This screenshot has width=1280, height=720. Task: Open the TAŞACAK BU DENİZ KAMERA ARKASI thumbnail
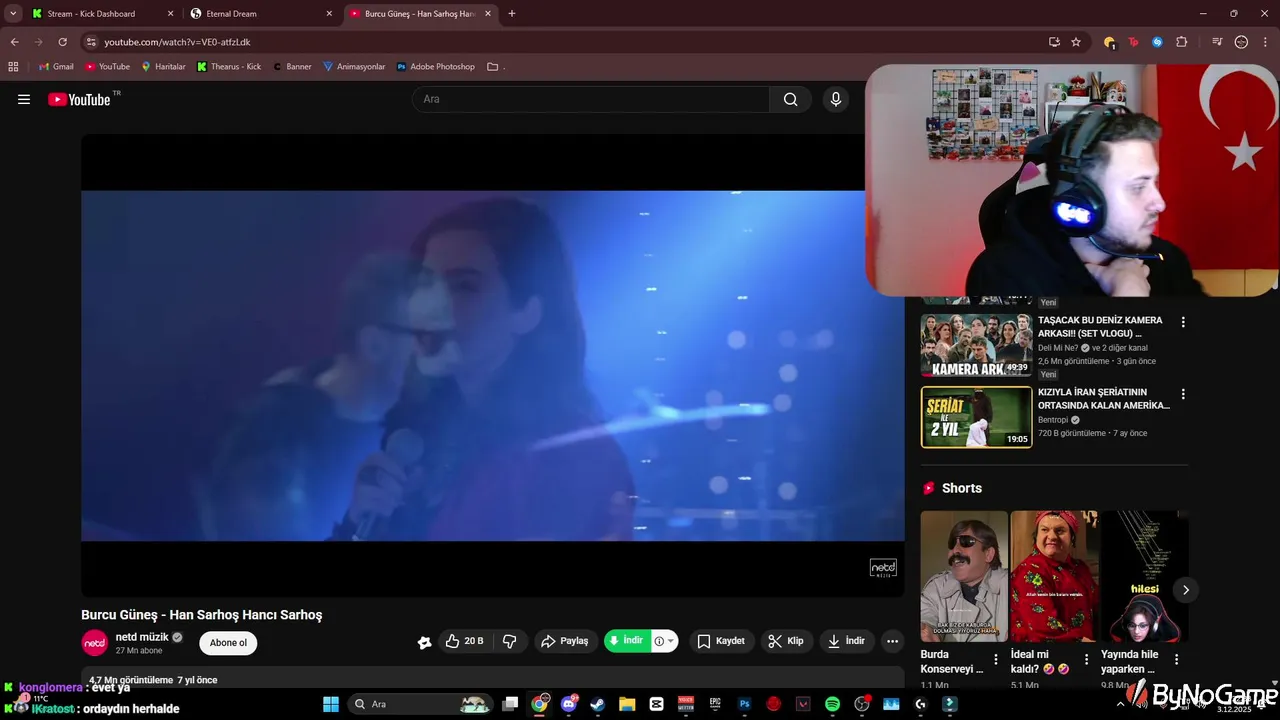(976, 346)
